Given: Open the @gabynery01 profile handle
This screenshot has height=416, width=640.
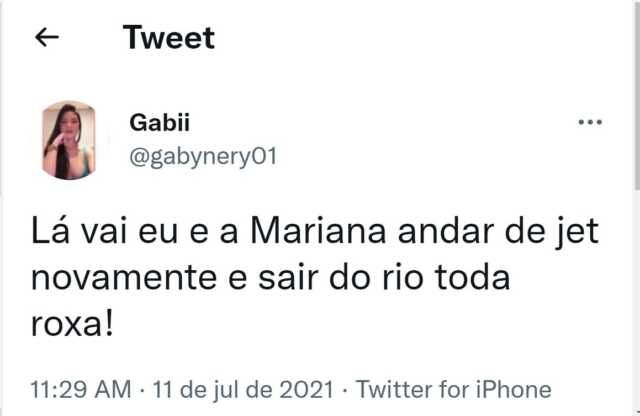Looking at the screenshot, I should click(x=202, y=157).
